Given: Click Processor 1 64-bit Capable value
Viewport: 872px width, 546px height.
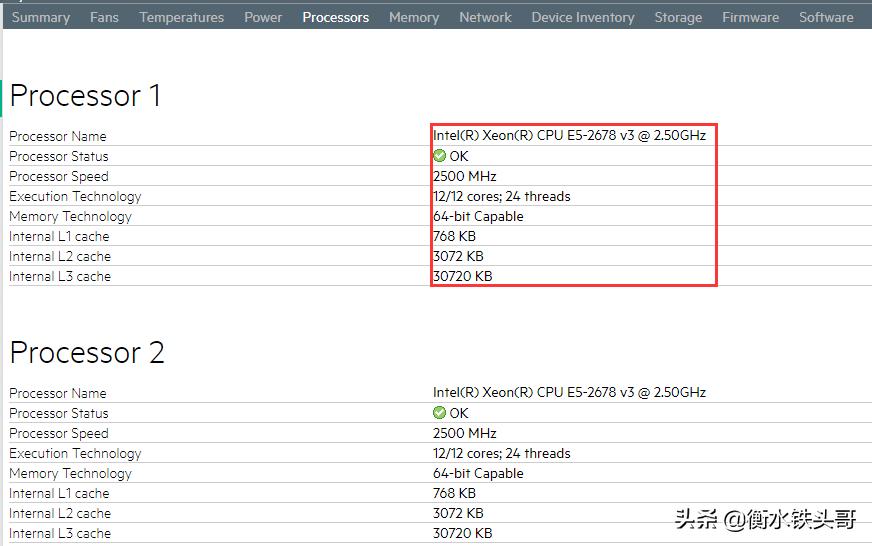Looking at the screenshot, I should [478, 216].
